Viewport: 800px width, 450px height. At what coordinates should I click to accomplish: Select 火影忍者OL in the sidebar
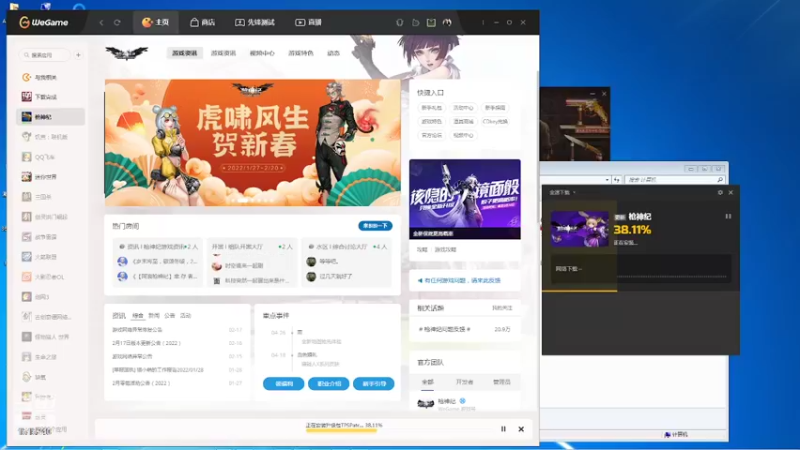pyautogui.click(x=50, y=277)
